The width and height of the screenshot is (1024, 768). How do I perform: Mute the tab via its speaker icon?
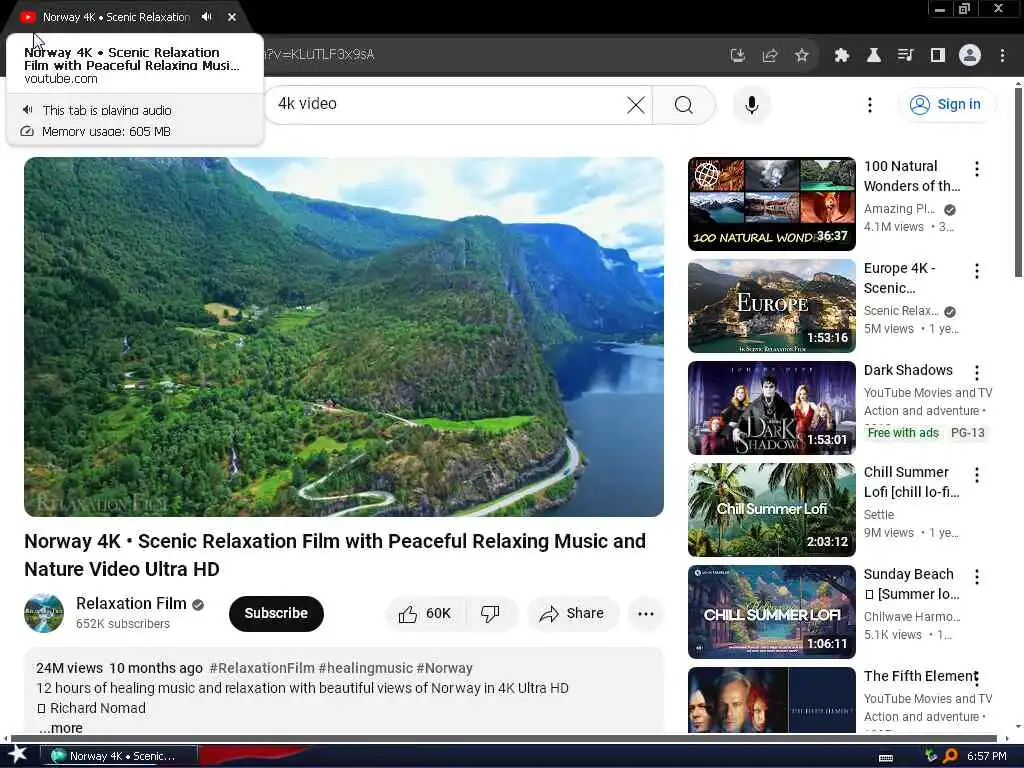[x=206, y=17]
